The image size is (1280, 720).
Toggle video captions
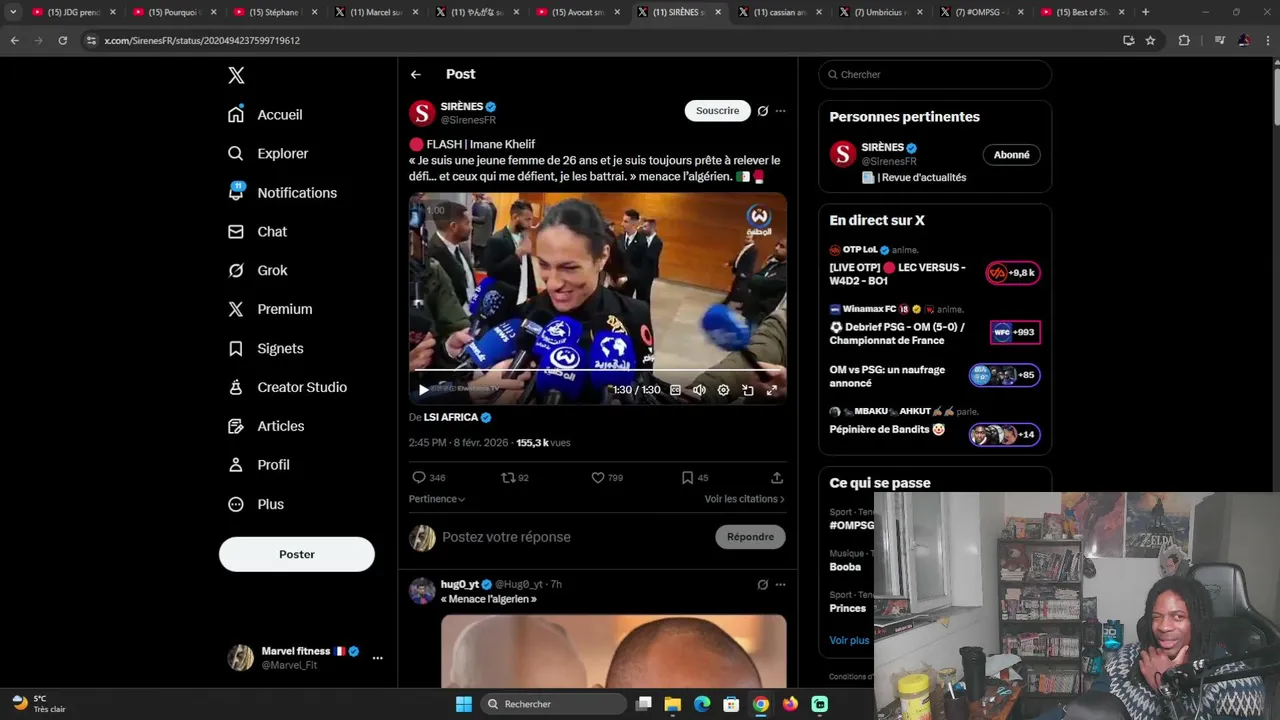point(675,390)
